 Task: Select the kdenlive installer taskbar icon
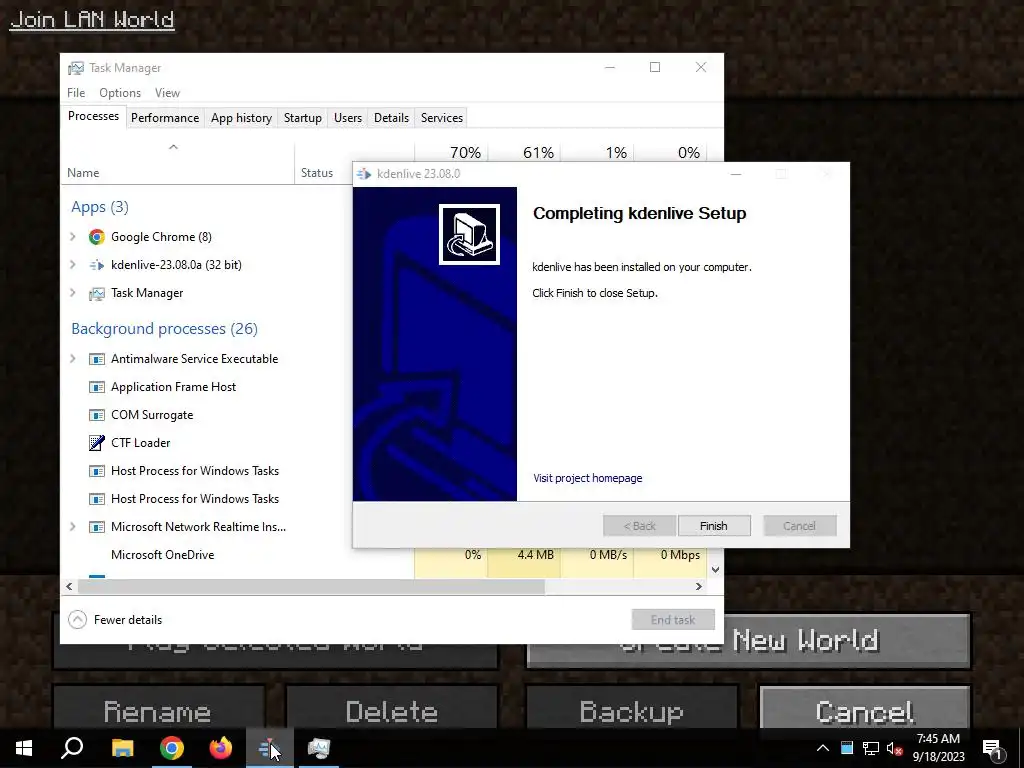pos(270,748)
